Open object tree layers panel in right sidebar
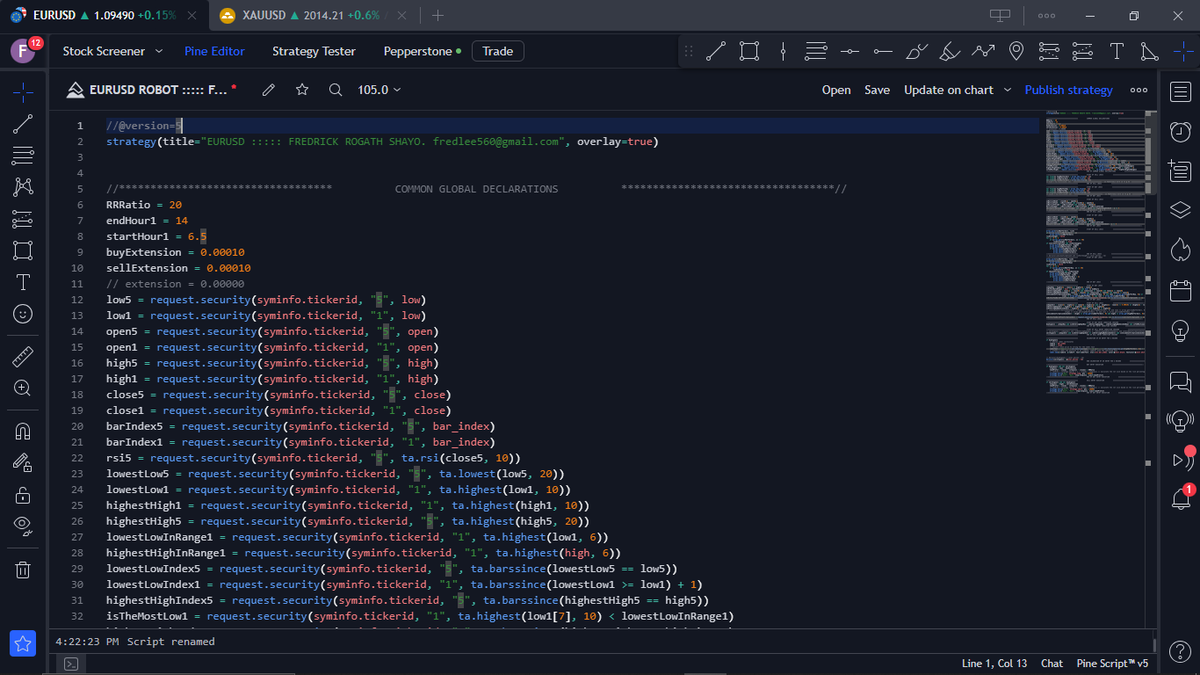The width and height of the screenshot is (1200, 675). 1180,209
